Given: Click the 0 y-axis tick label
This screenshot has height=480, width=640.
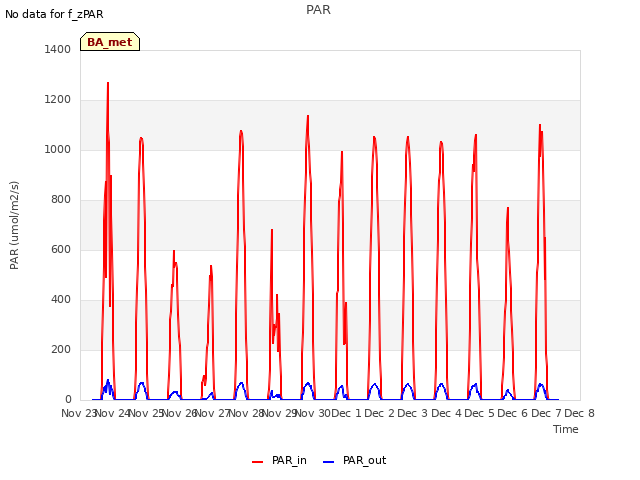Looking at the screenshot, I should click(x=68, y=399).
